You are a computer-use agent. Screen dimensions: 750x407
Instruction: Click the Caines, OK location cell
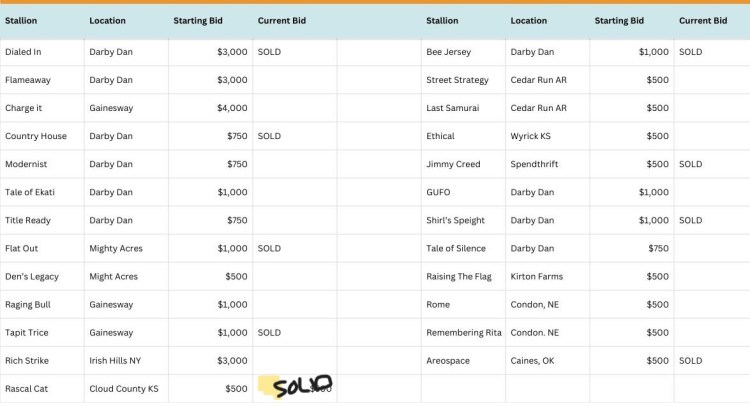pos(532,360)
